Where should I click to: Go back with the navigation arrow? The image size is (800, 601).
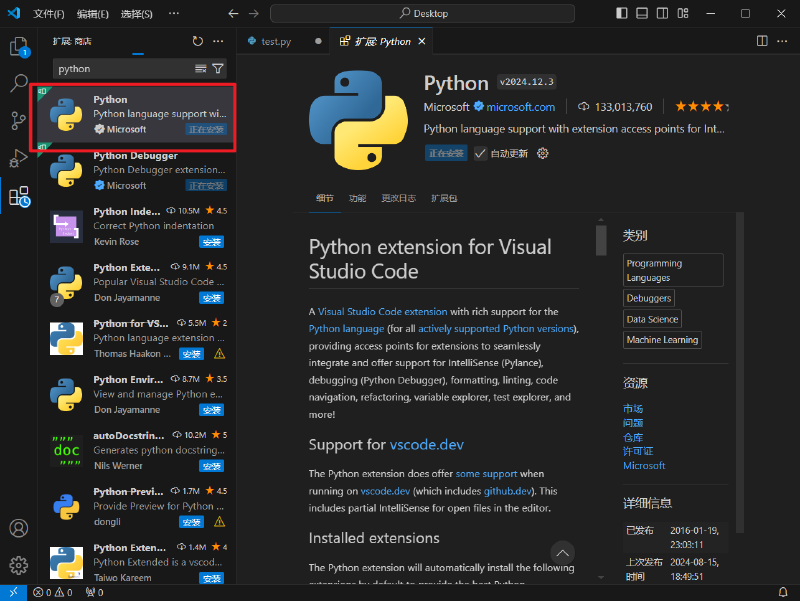(233, 13)
